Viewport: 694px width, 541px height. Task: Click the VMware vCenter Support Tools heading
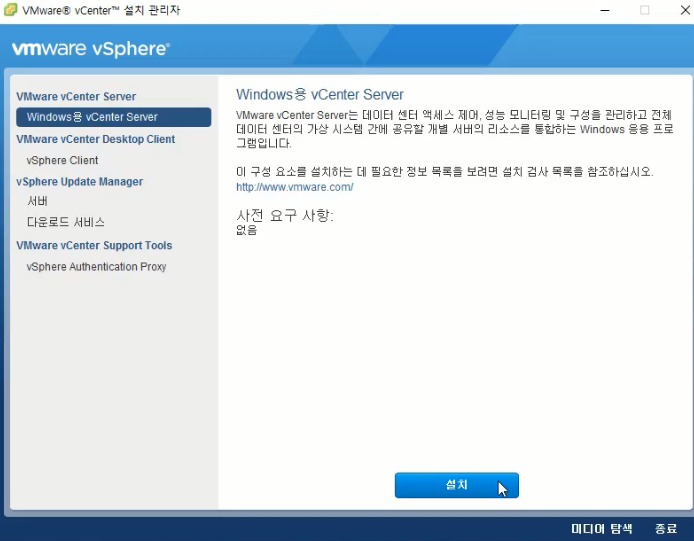click(94, 245)
